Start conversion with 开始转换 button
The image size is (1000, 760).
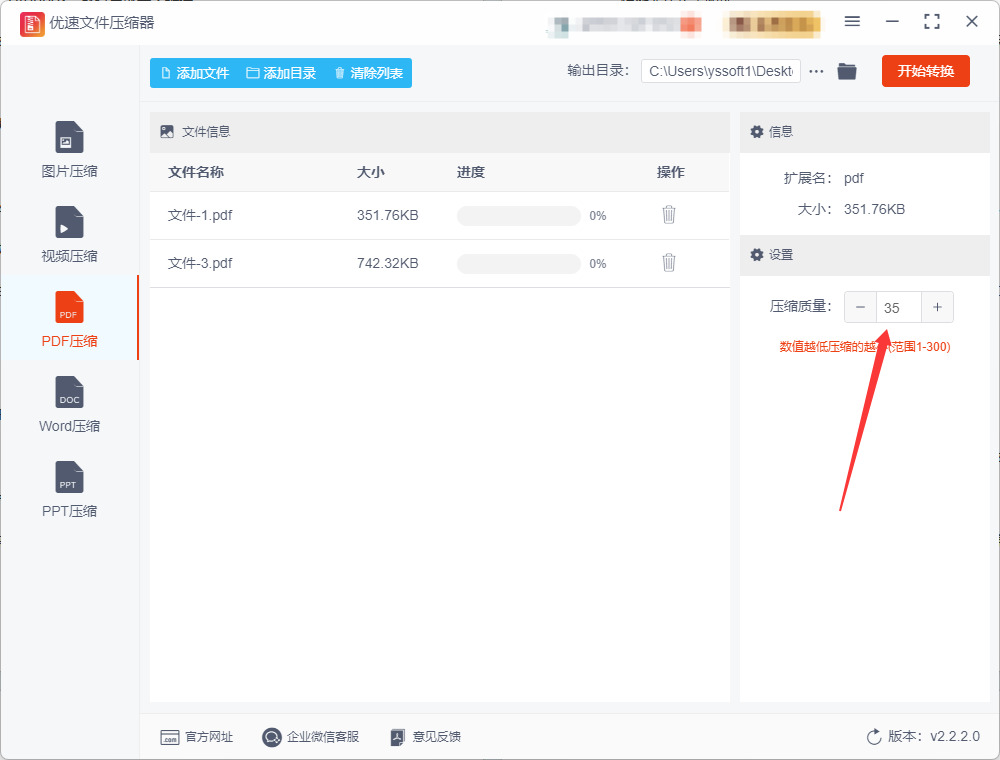pyautogui.click(x=925, y=71)
